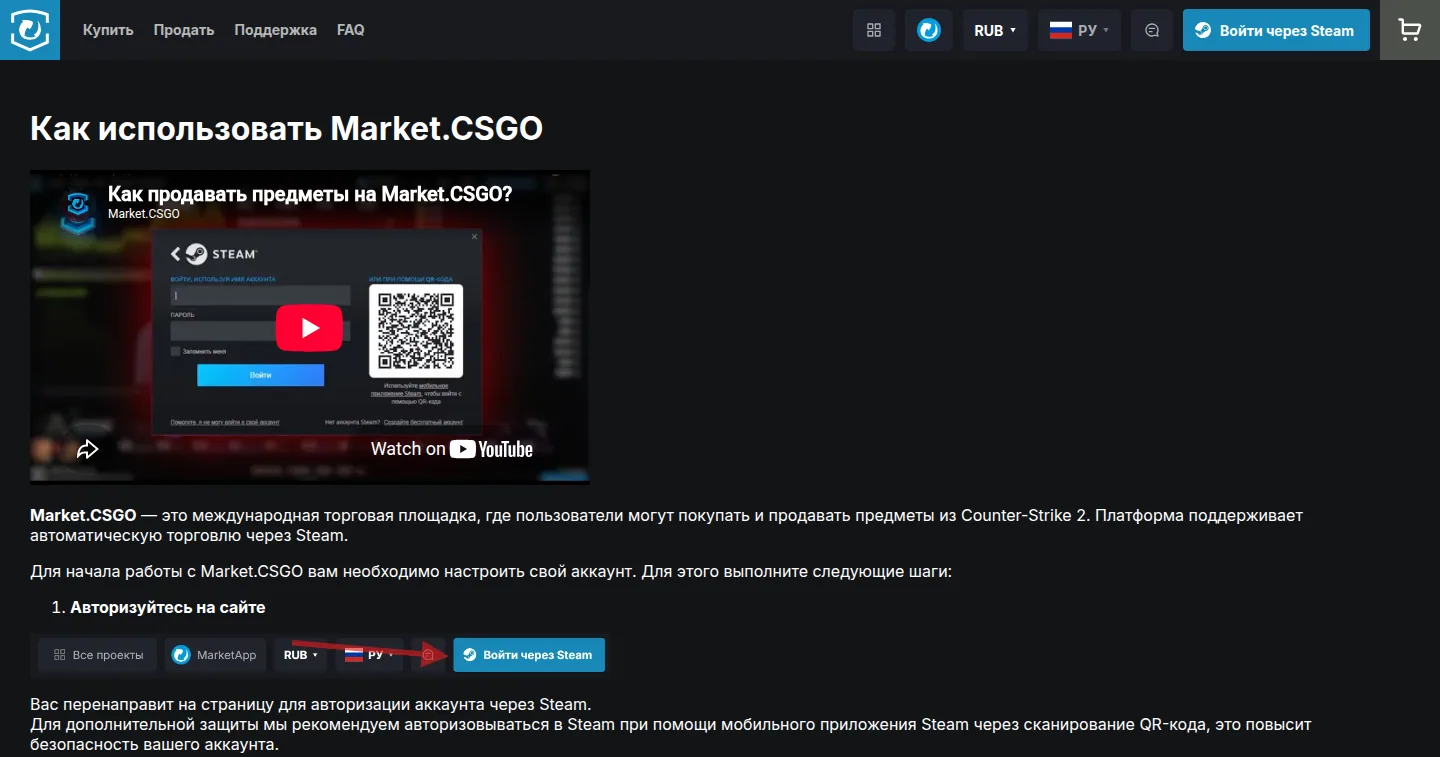Click the heading 'Как использовать Market.CSGO'

[x=287, y=128]
